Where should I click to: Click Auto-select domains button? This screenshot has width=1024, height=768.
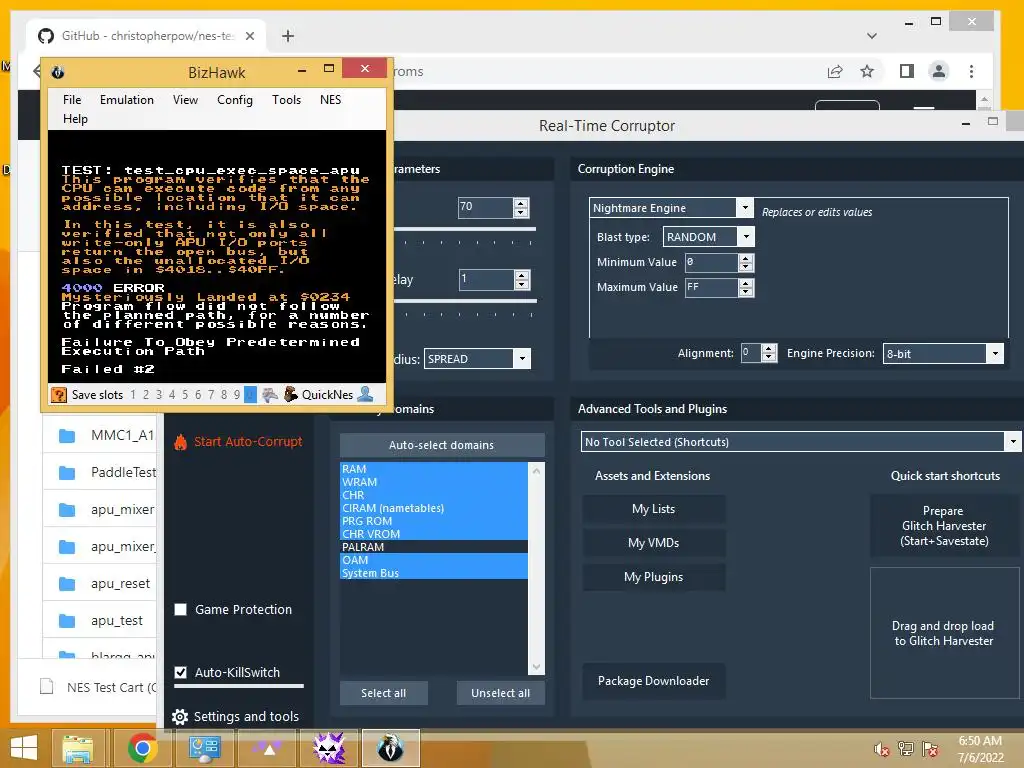click(x=442, y=445)
